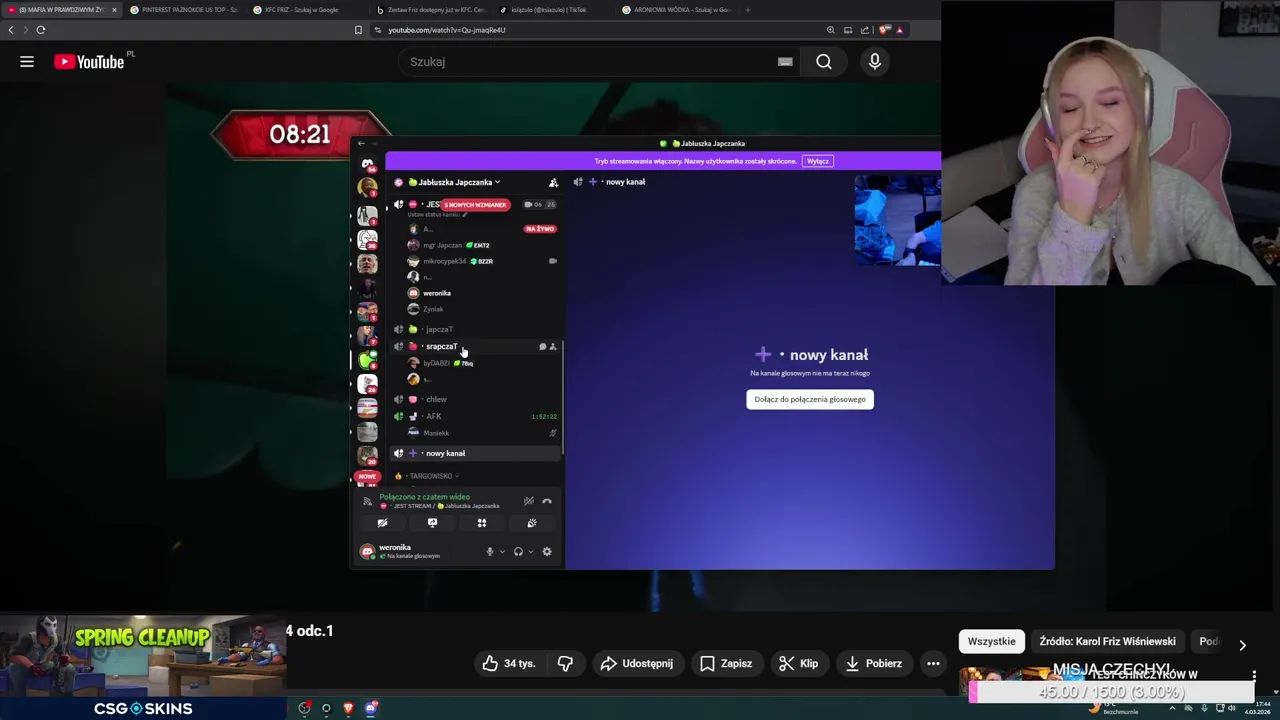Share your screen in Discord
1280x720 pixels.
point(432,523)
